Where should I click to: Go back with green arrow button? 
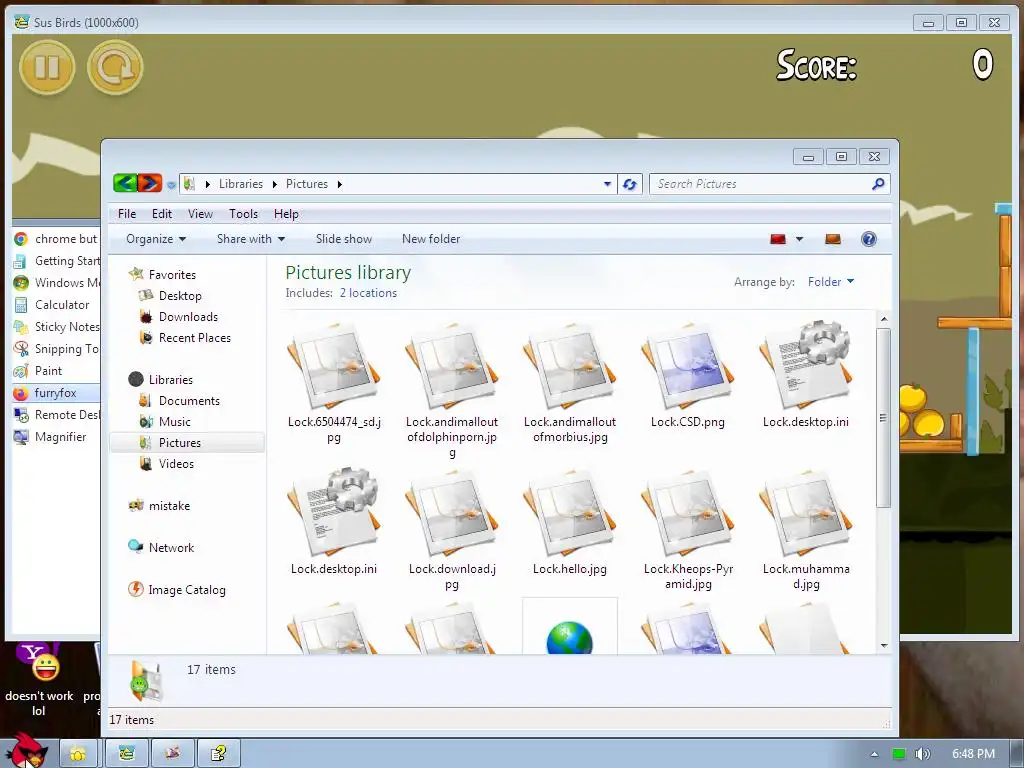[x=125, y=184]
